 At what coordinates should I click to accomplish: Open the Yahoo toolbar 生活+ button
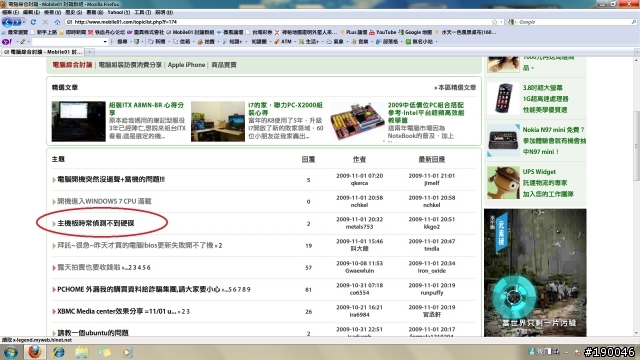[x=309, y=42]
